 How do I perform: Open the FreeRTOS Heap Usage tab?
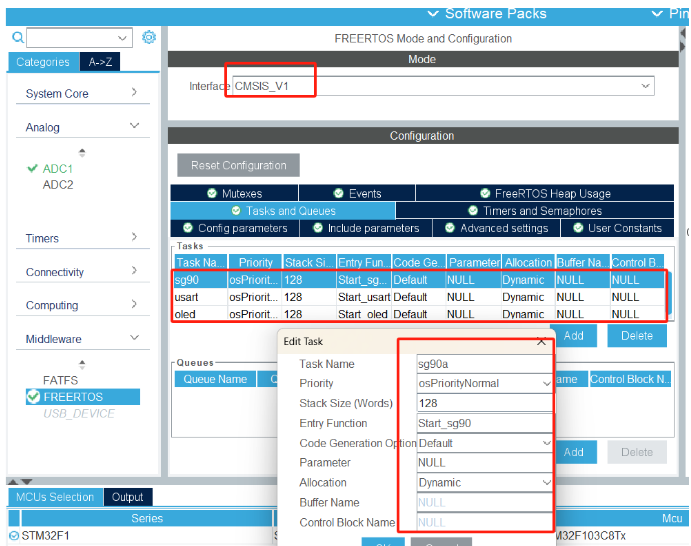[x=545, y=193]
